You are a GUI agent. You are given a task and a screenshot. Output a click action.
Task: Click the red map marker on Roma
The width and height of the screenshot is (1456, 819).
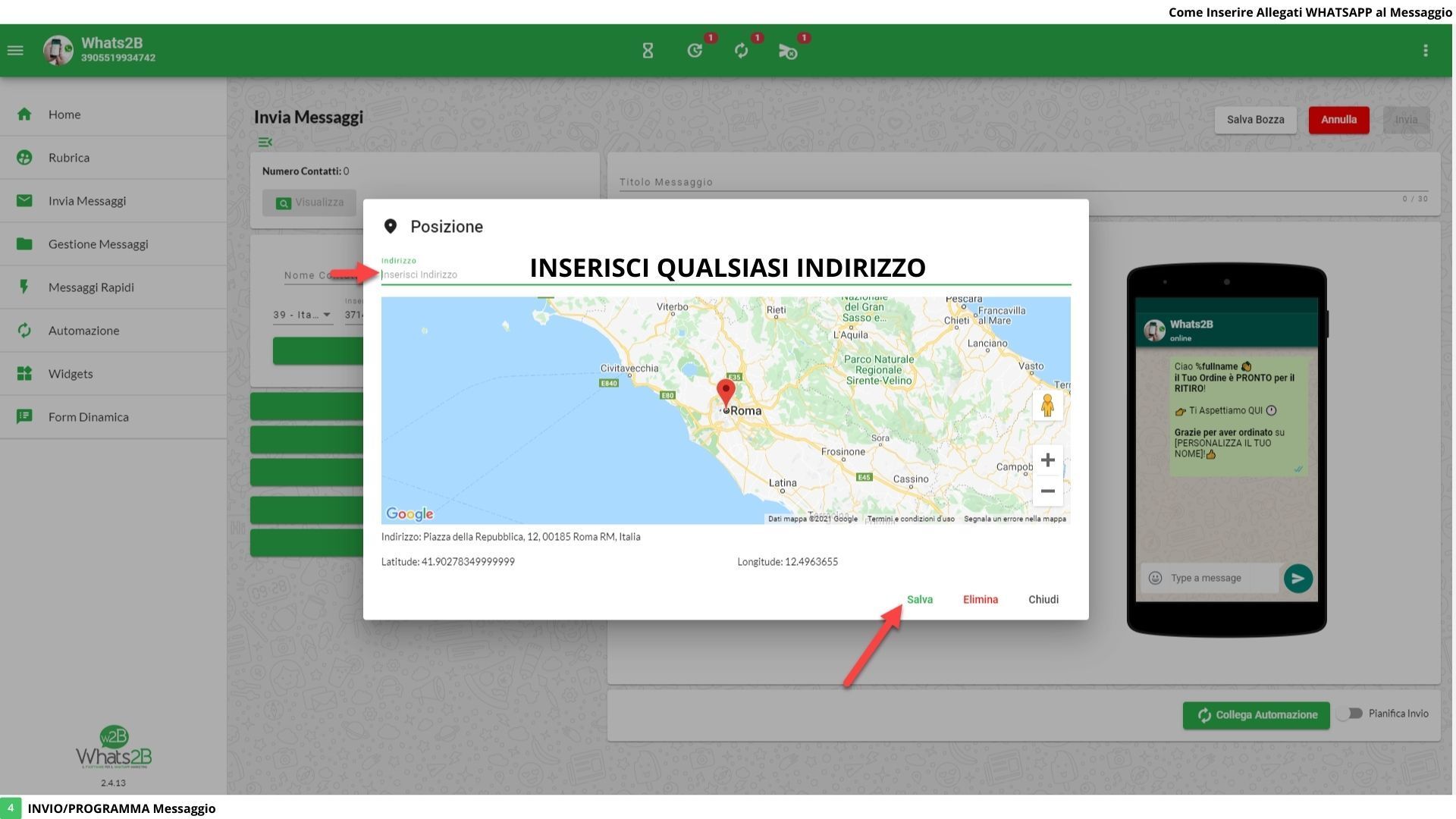726,393
